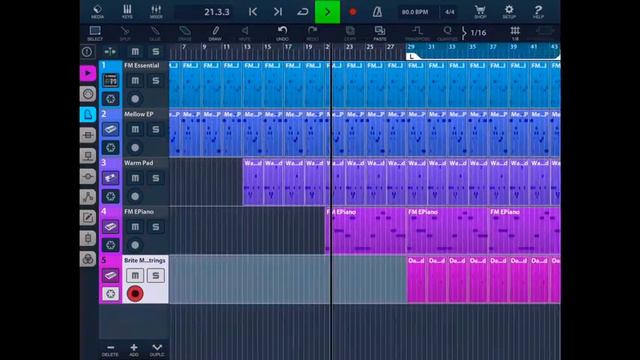Click the Transpose tool
Viewport: 640px width, 360px height.
pyautogui.click(x=417, y=33)
